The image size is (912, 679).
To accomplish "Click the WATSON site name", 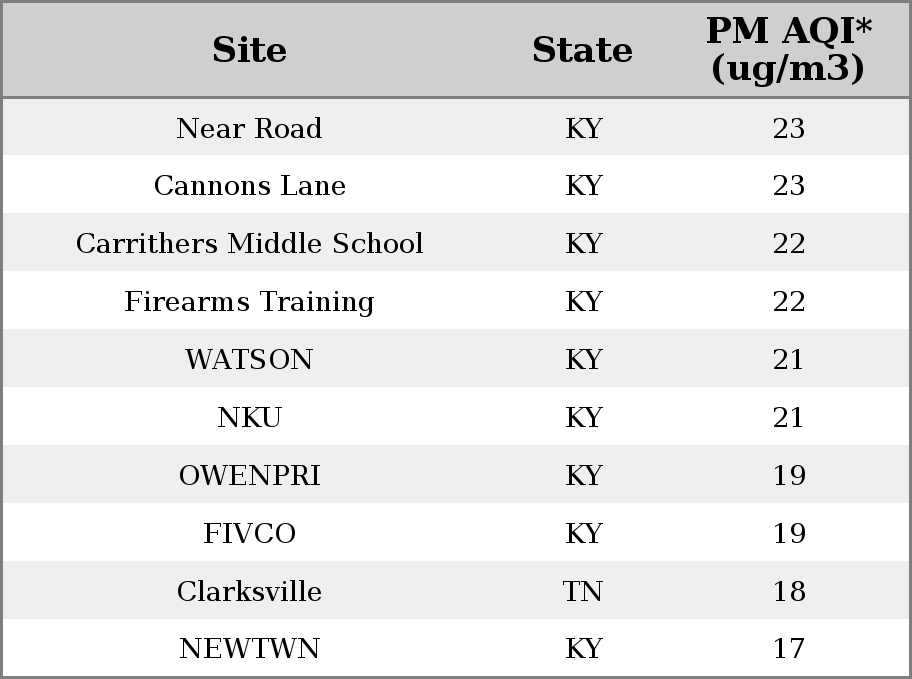I will point(249,360).
